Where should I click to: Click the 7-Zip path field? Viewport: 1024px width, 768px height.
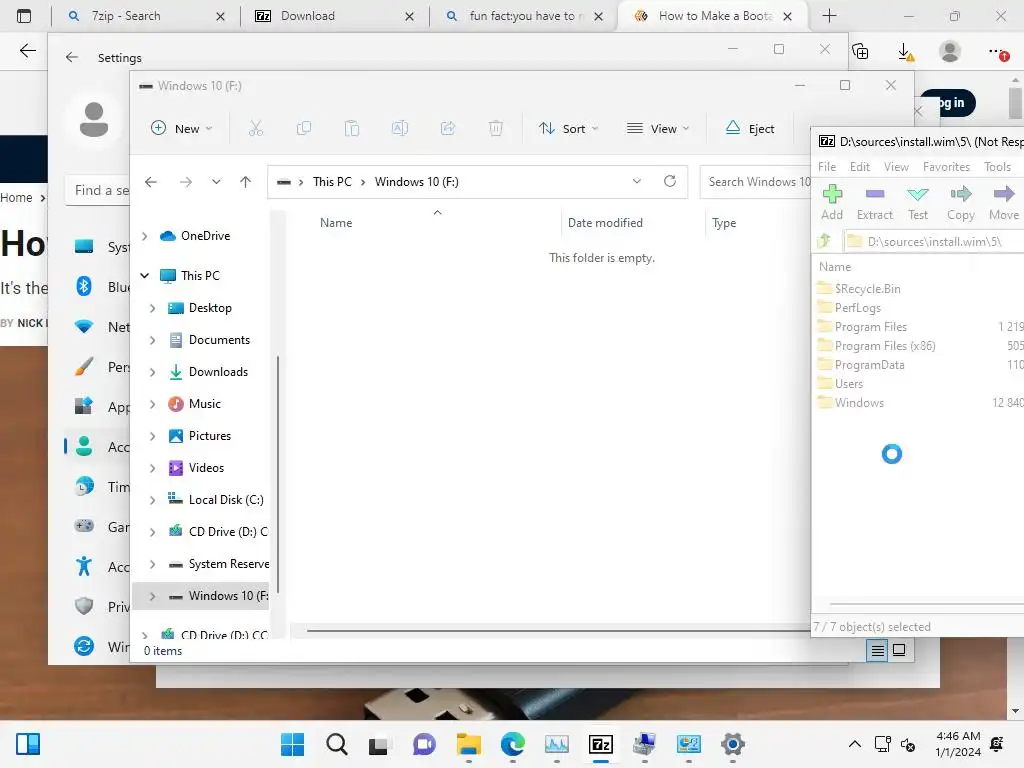pos(933,242)
